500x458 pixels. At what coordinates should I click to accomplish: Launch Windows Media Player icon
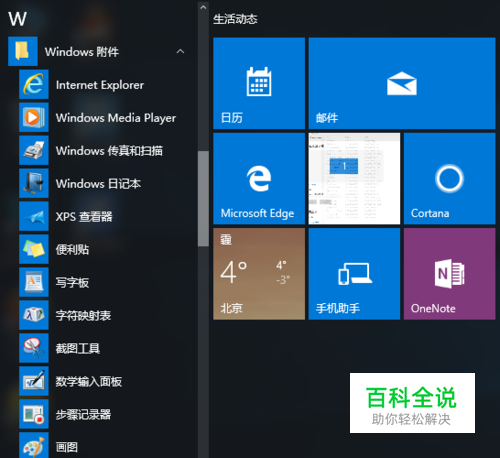(34, 117)
